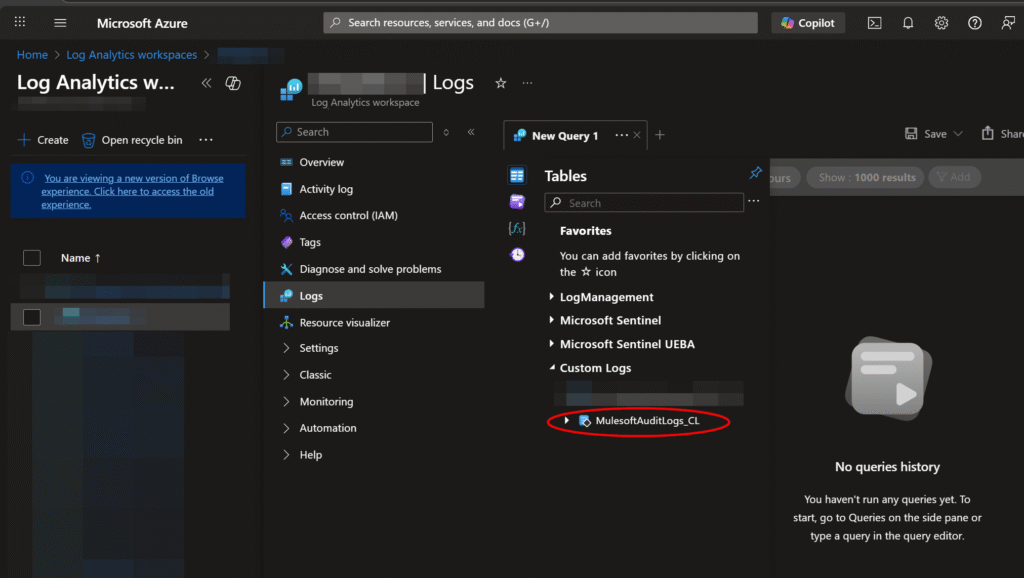
Task: Toggle the select-all checkbox beside Name
Action: [x=32, y=258]
